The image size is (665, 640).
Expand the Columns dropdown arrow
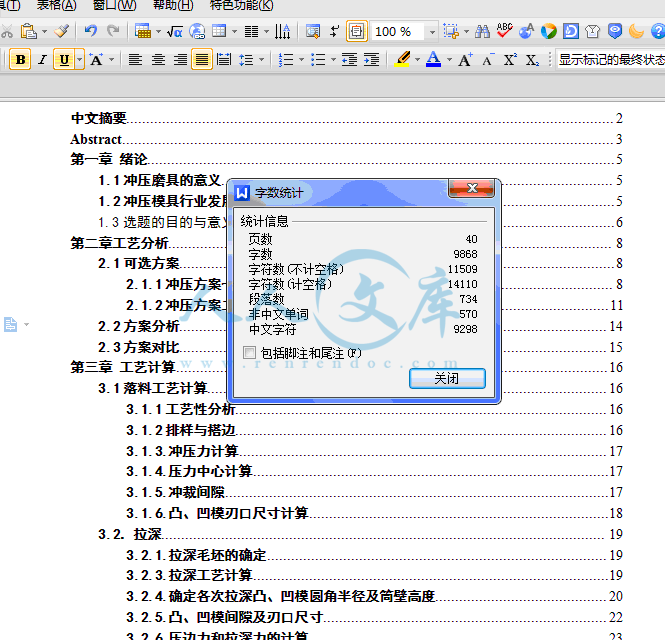266,31
